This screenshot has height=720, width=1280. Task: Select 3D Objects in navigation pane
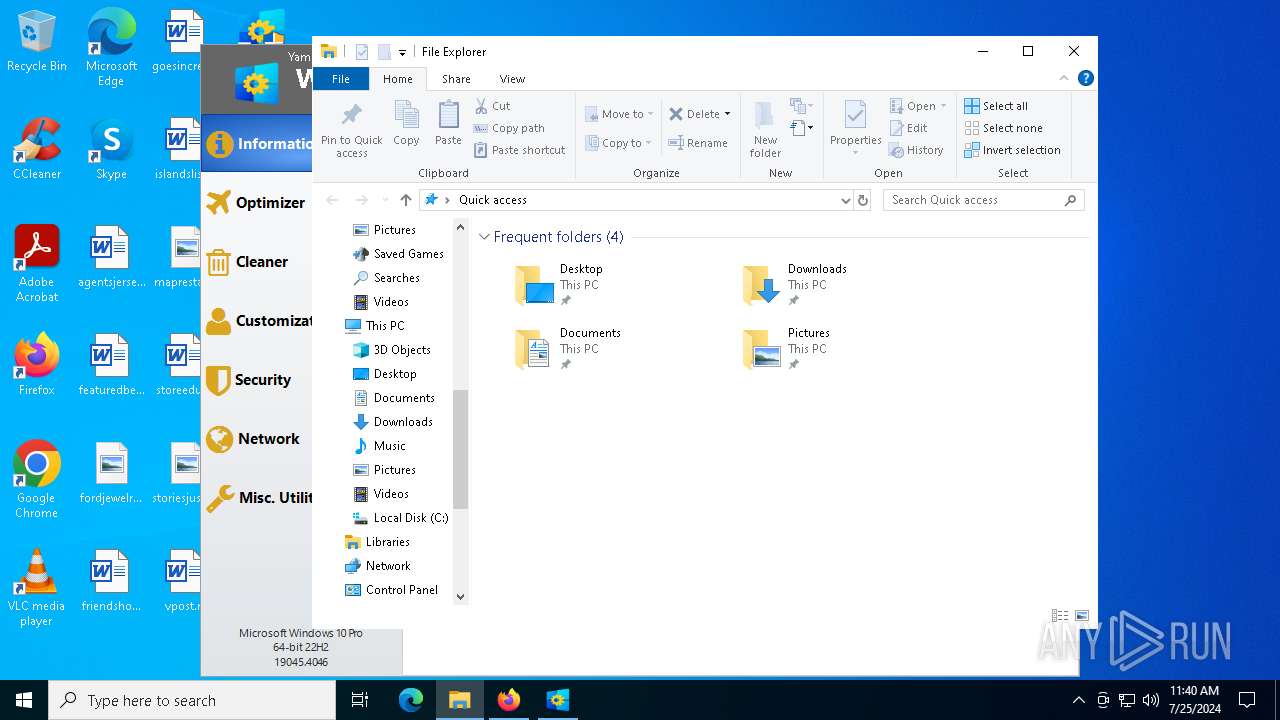(392, 350)
